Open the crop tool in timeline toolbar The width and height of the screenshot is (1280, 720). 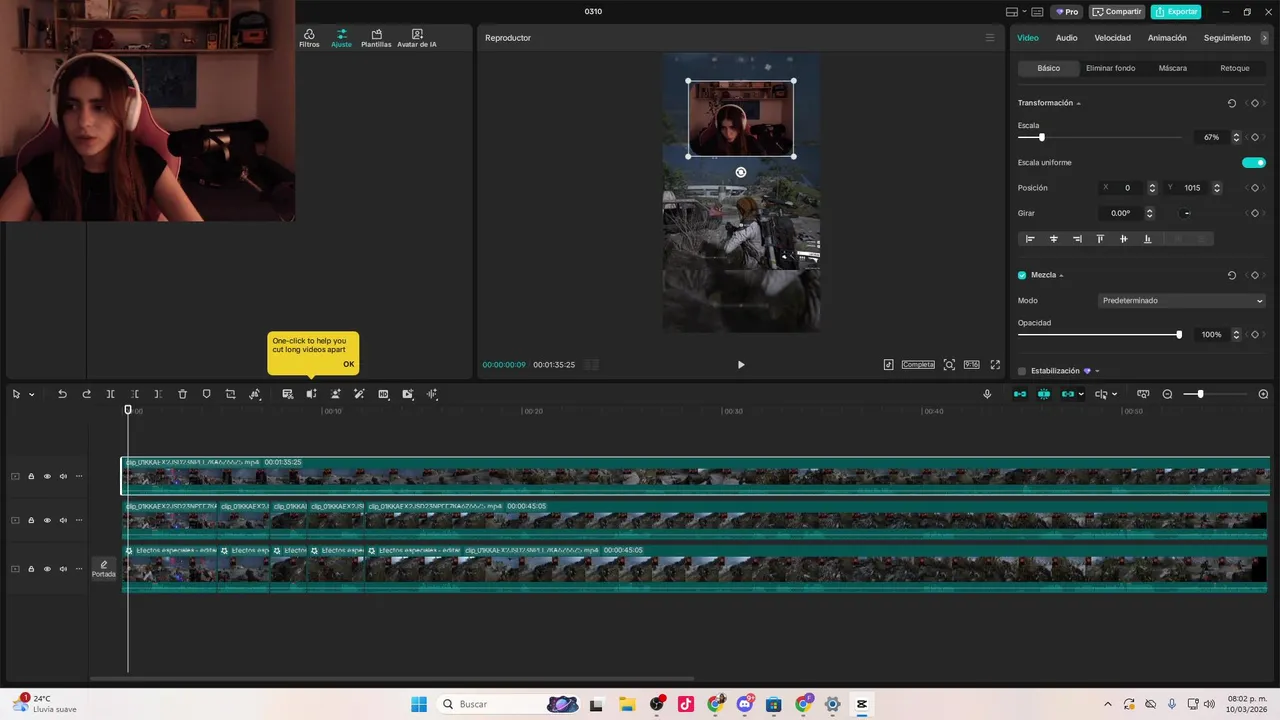coord(230,394)
